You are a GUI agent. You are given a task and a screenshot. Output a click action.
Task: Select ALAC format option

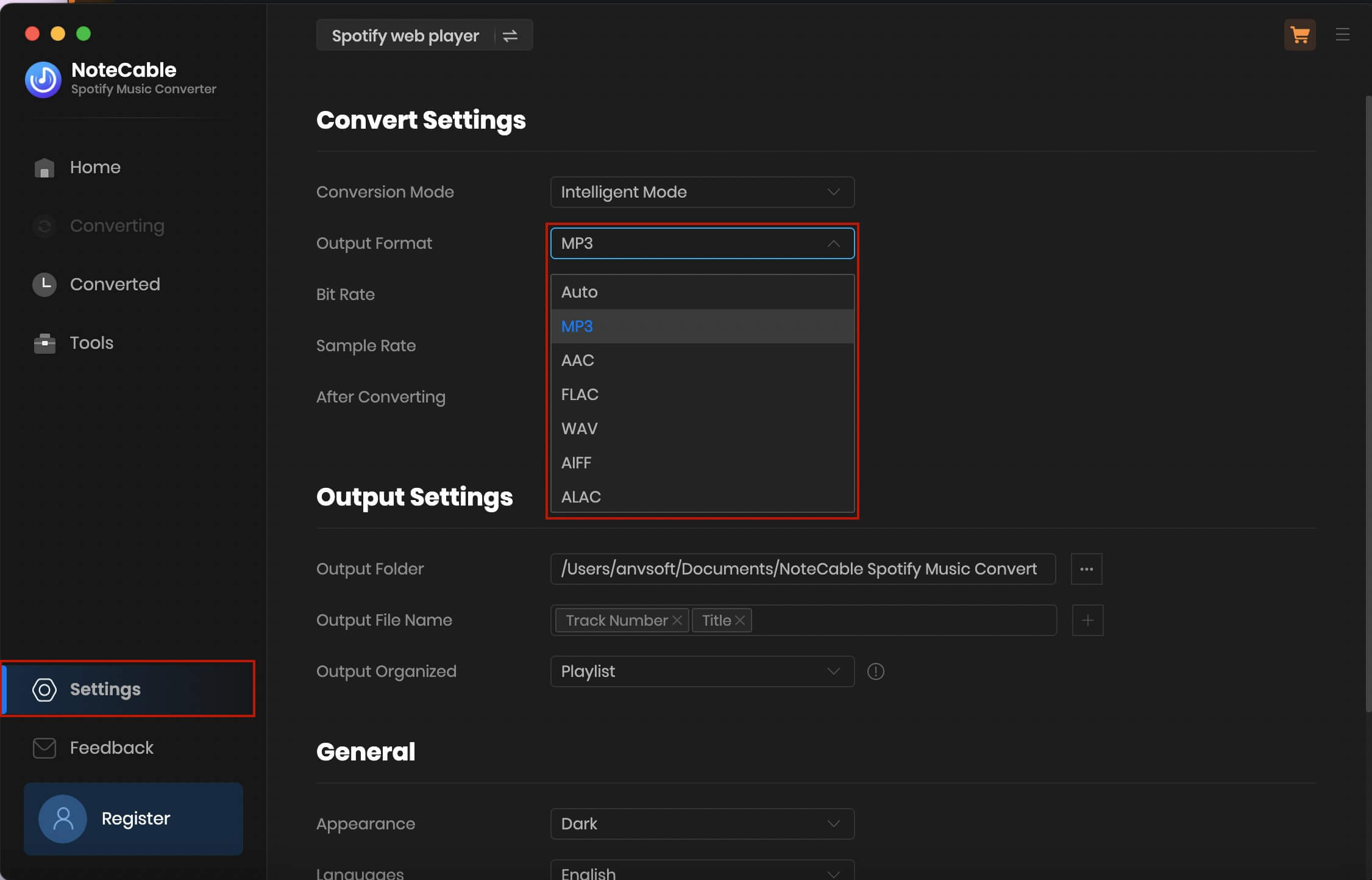coord(580,497)
